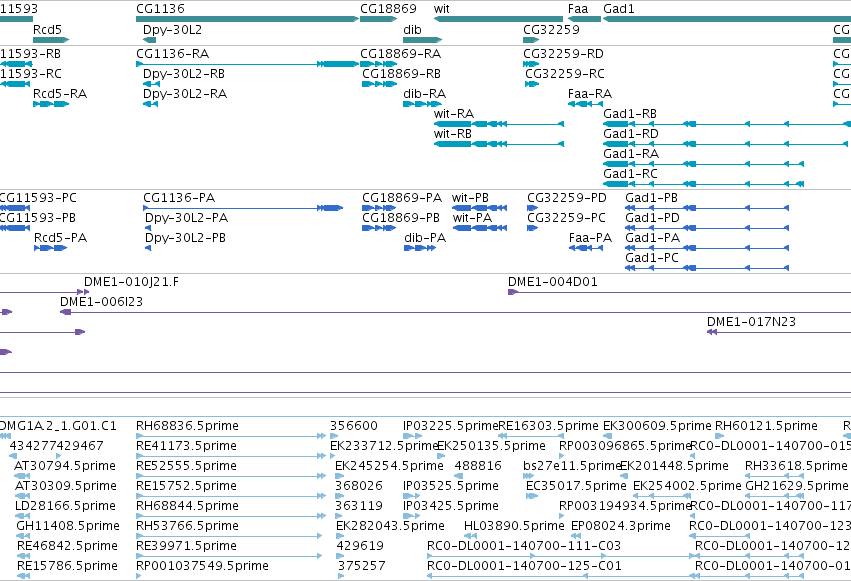Click the dib gene label
The width and height of the screenshot is (851, 581).
point(412,29)
